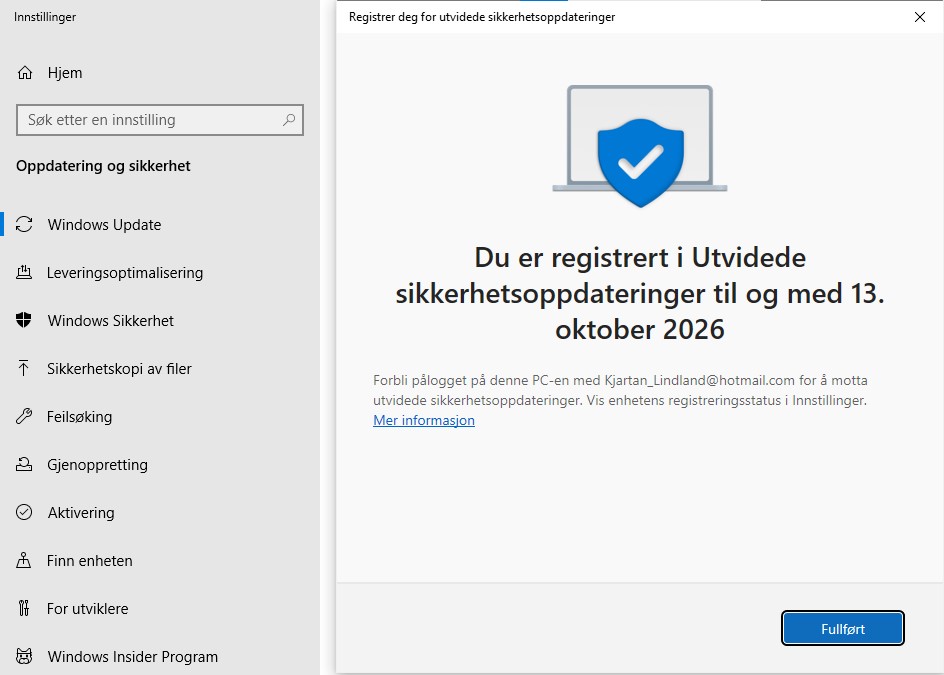Screen dimensions: 944x675
Task: Focus the Søk etter en innstilling field
Action: [160, 120]
